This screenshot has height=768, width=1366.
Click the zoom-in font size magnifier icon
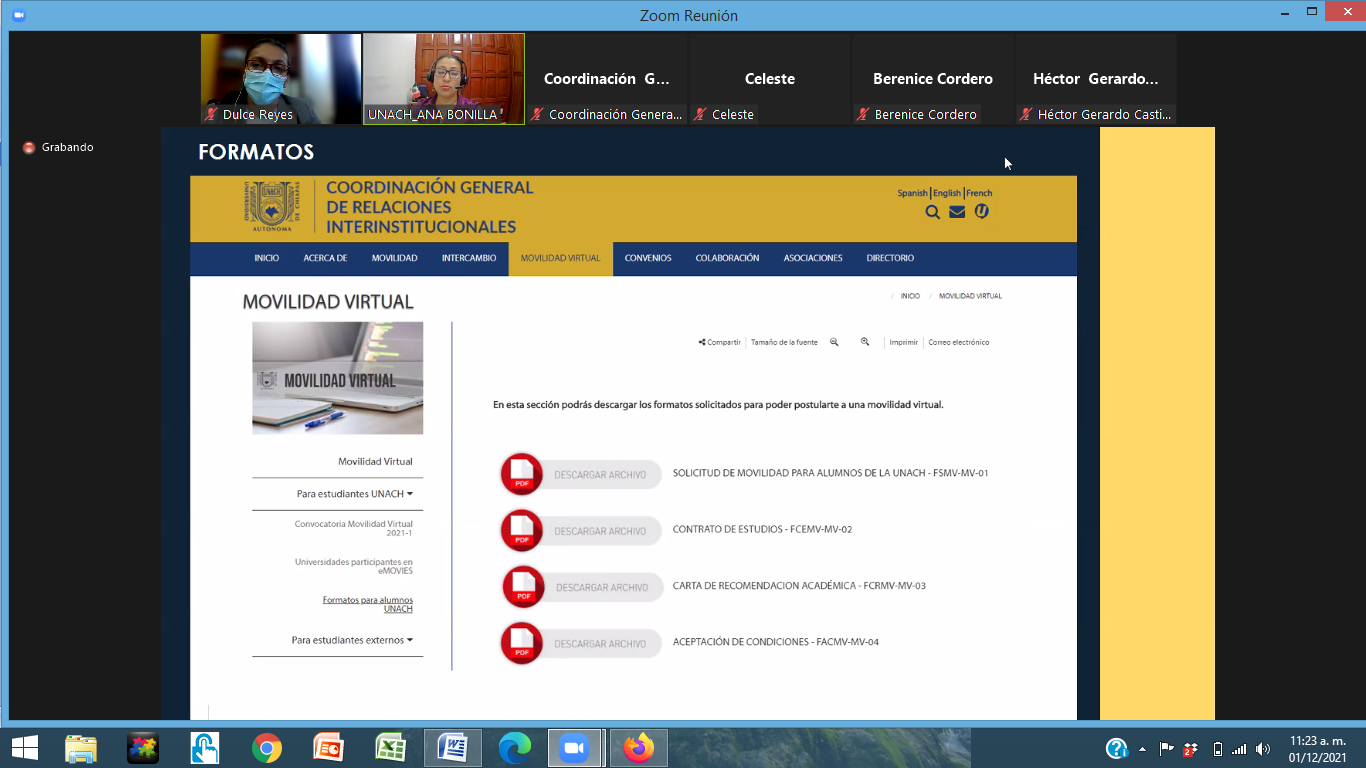pyautogui.click(x=865, y=342)
